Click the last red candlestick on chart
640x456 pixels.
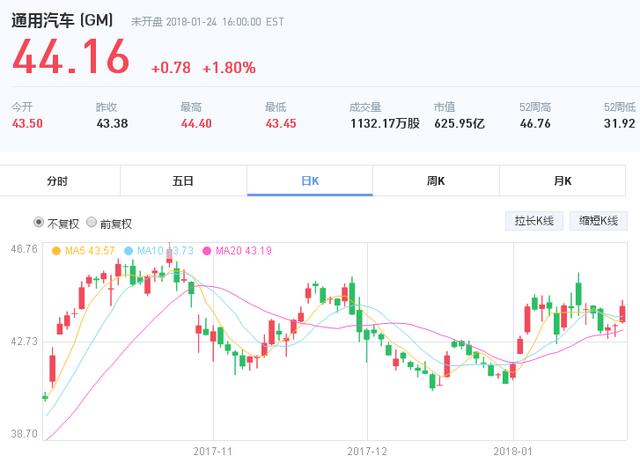(x=622, y=313)
